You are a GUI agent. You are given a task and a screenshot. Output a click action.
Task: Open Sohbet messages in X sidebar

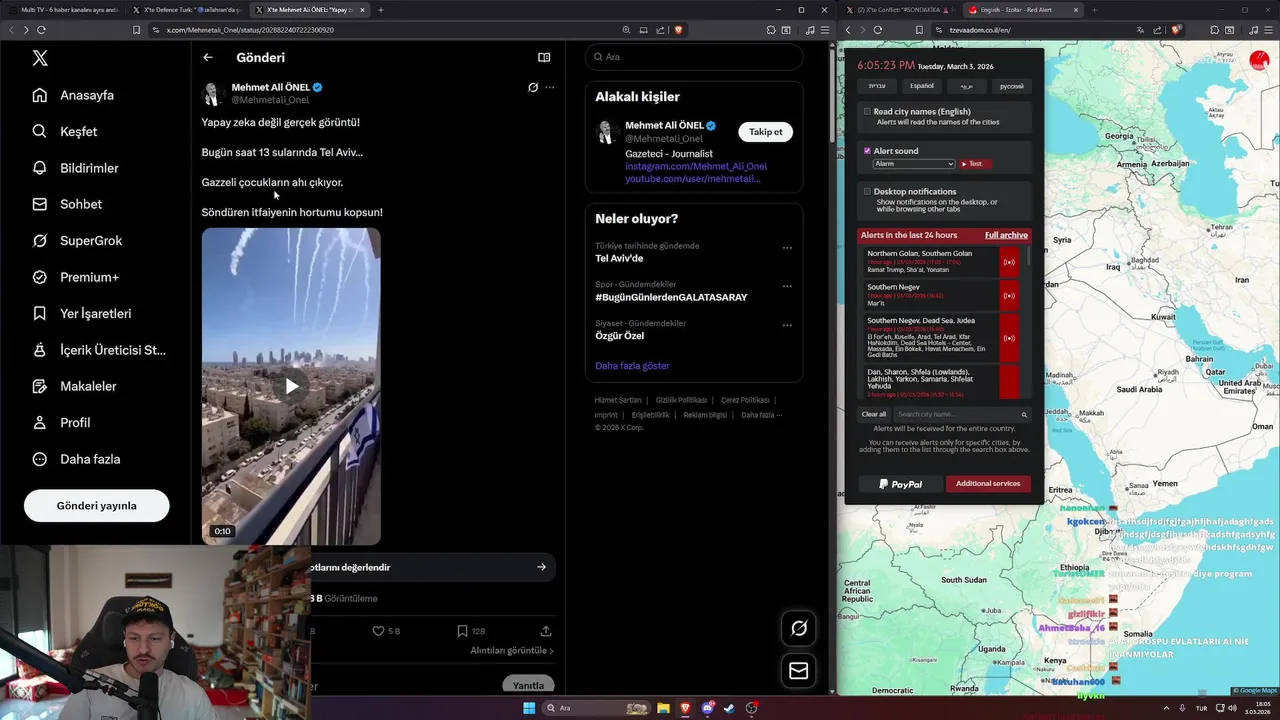pos(67,204)
